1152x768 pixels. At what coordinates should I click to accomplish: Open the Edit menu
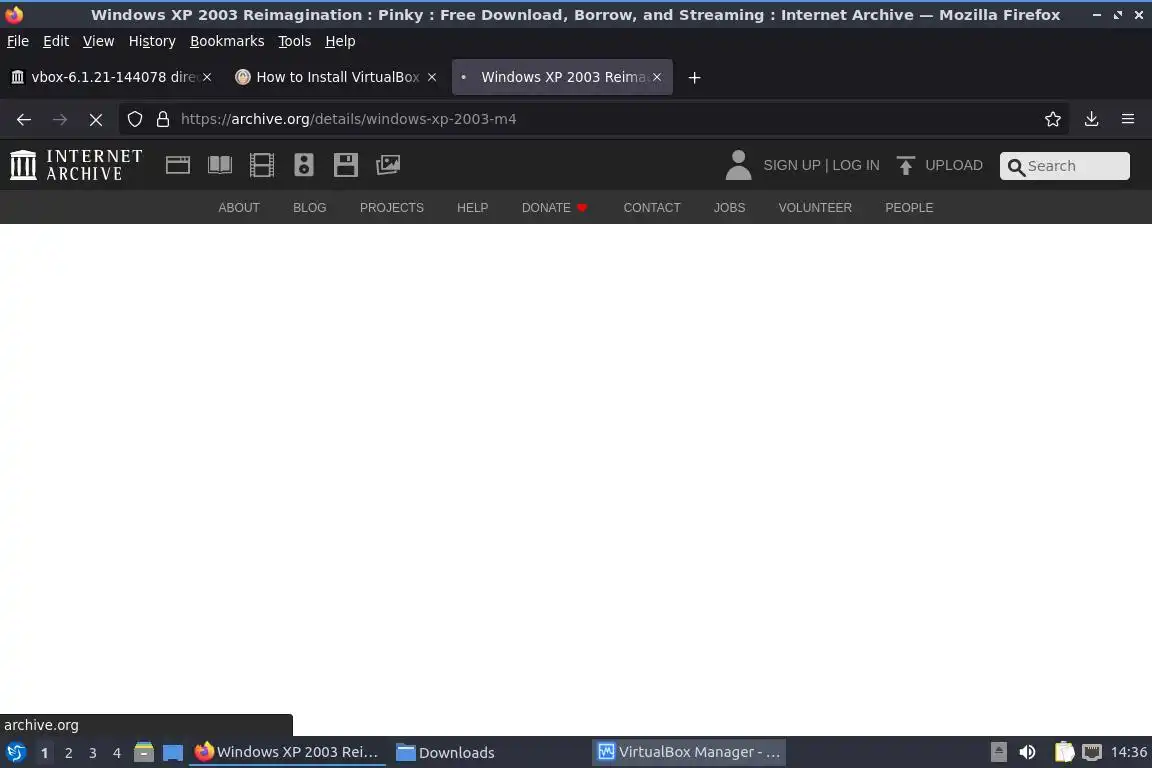[x=56, y=41]
